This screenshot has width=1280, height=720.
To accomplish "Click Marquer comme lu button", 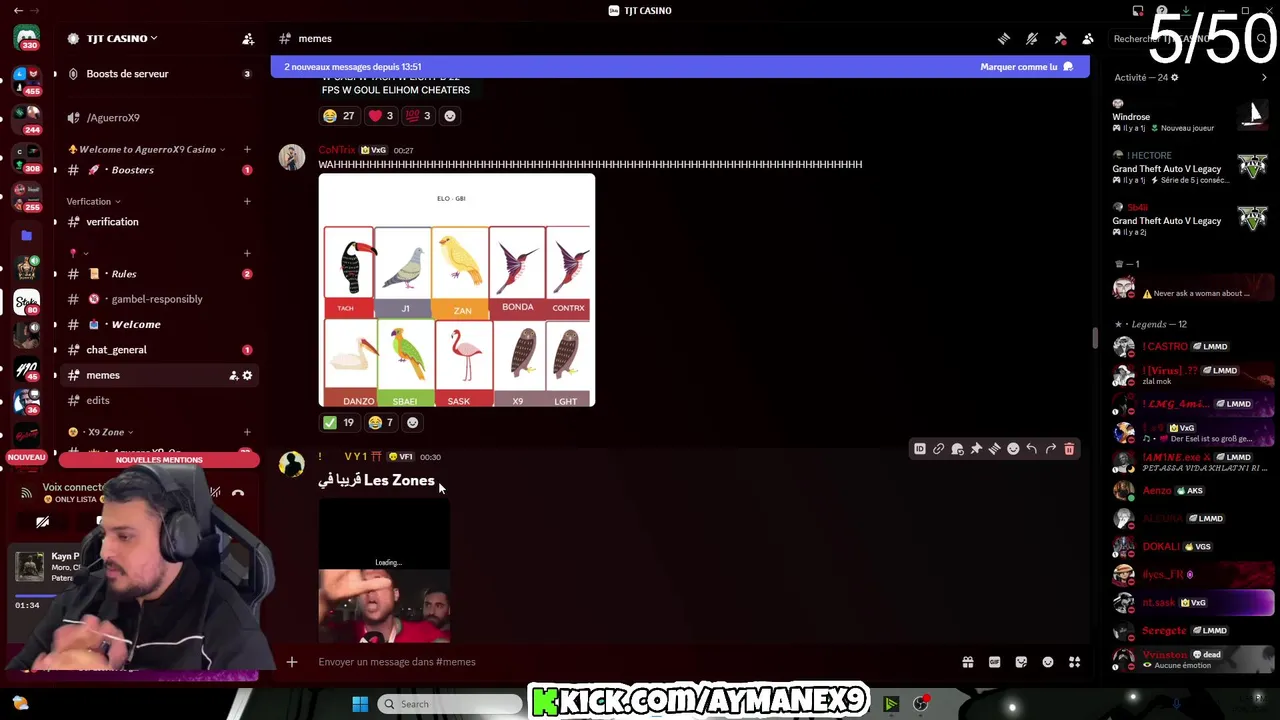I will tap(1027, 67).
